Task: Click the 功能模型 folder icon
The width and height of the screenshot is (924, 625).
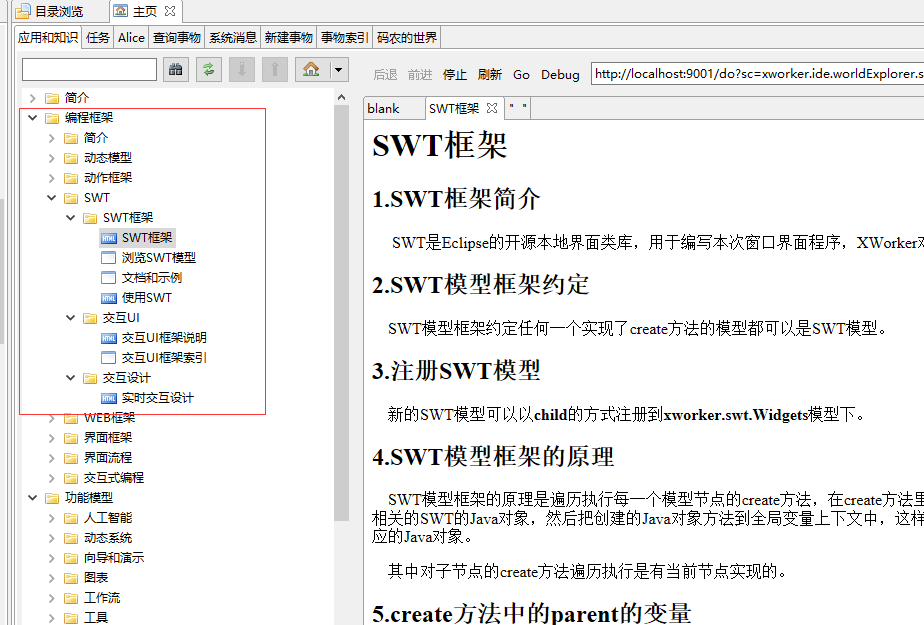Action: click(52, 498)
